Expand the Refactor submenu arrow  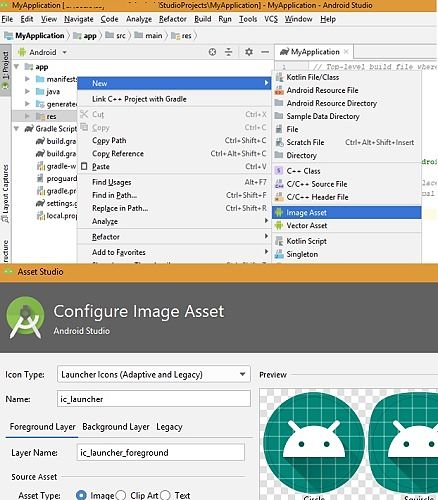pyautogui.click(x=266, y=236)
